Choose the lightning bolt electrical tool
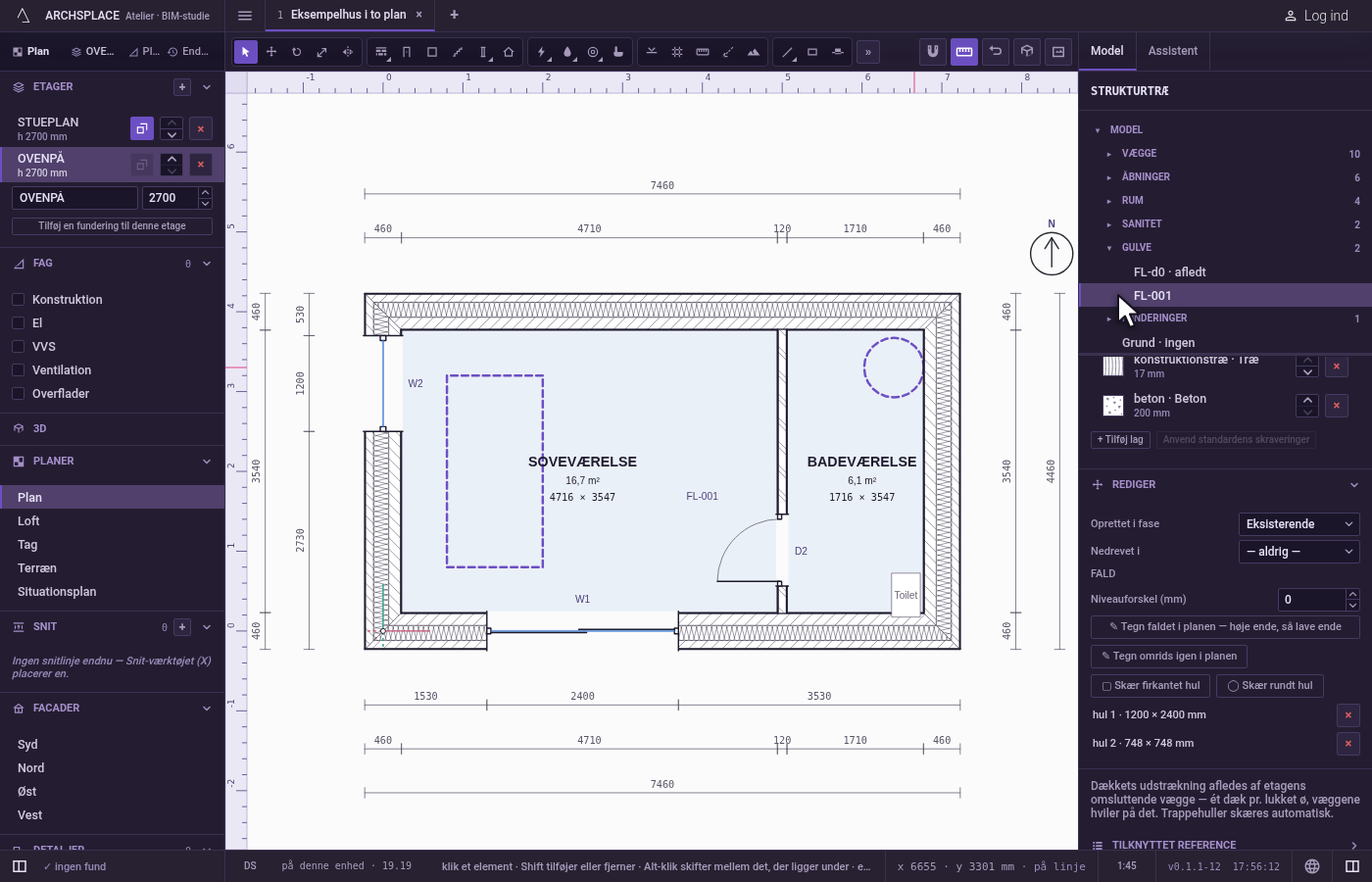 point(542,52)
